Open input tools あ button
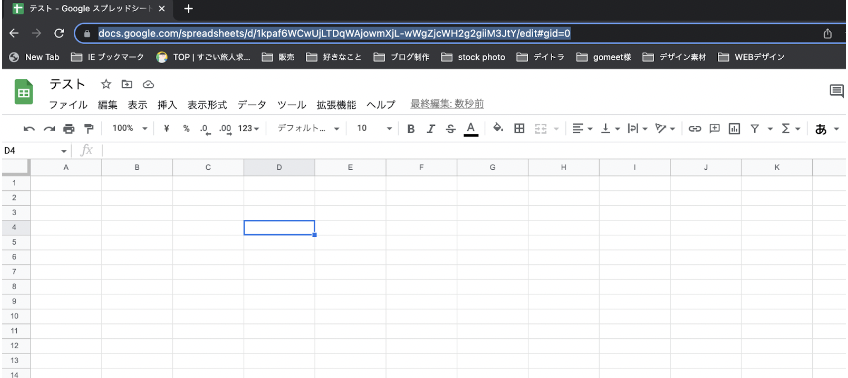This screenshot has height=378, width=848. [821, 129]
